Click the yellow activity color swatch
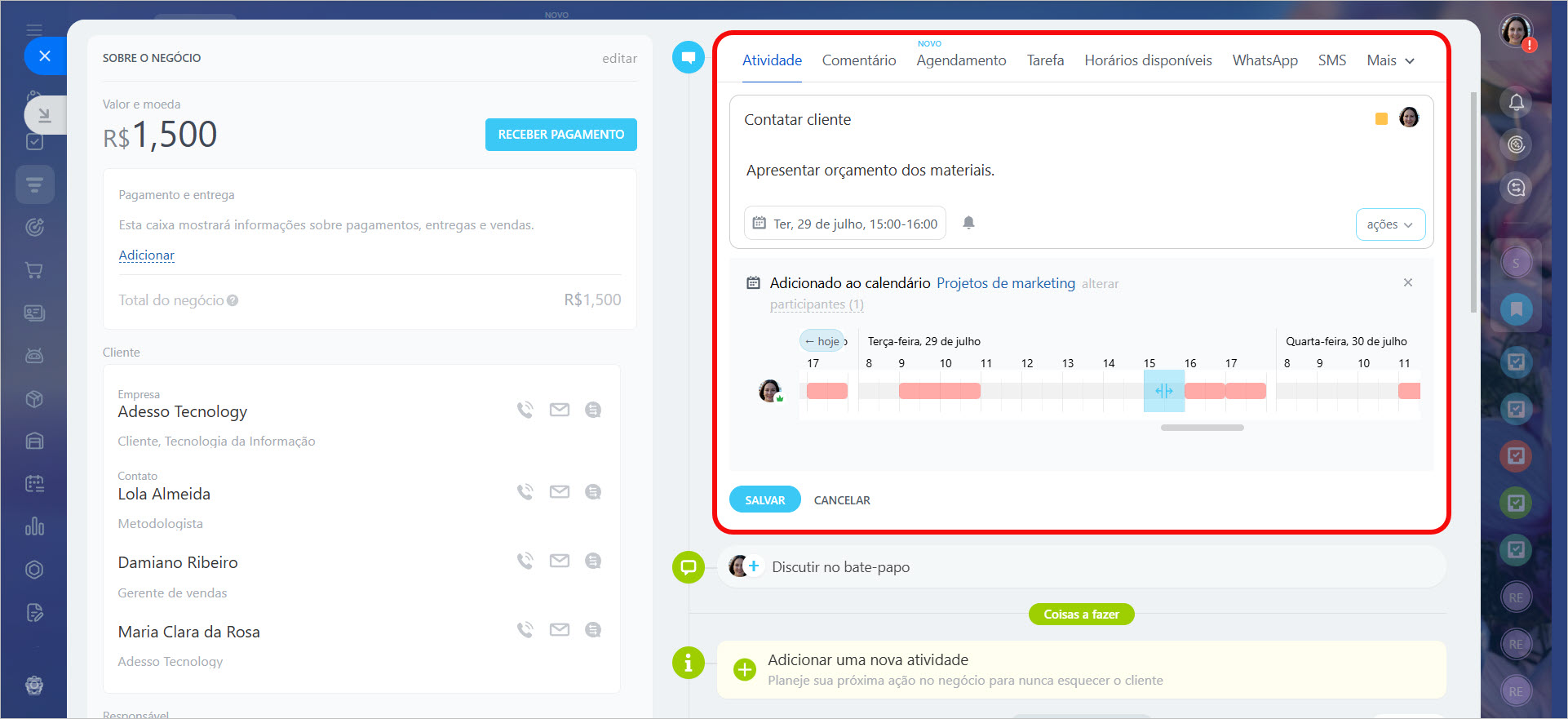This screenshot has width=1568, height=719. [x=1381, y=119]
